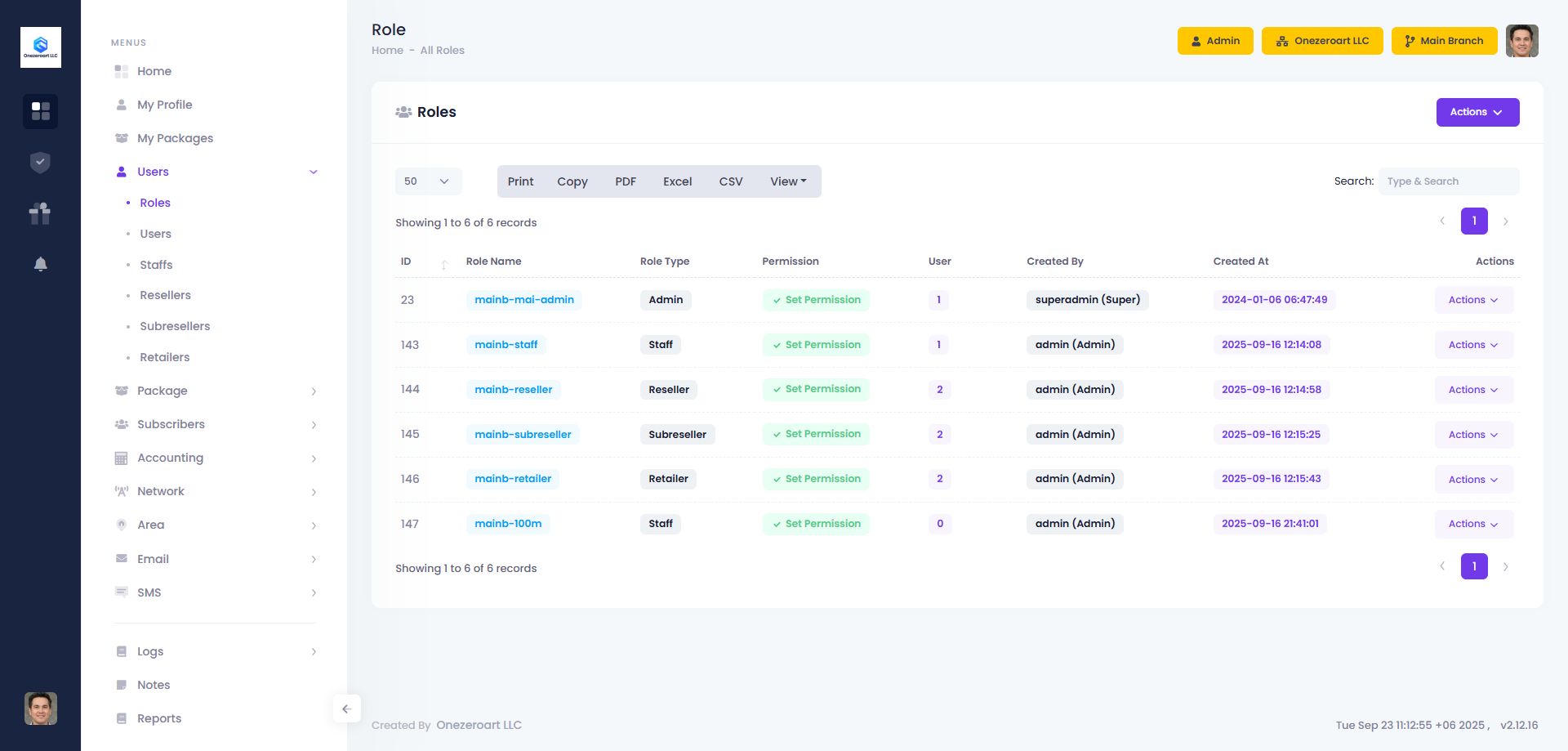Set Permission for mainb-reseller role

point(817,390)
